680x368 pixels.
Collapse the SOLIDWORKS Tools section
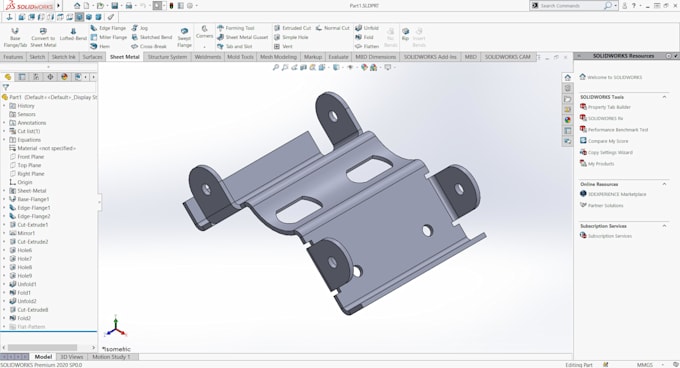click(664, 97)
